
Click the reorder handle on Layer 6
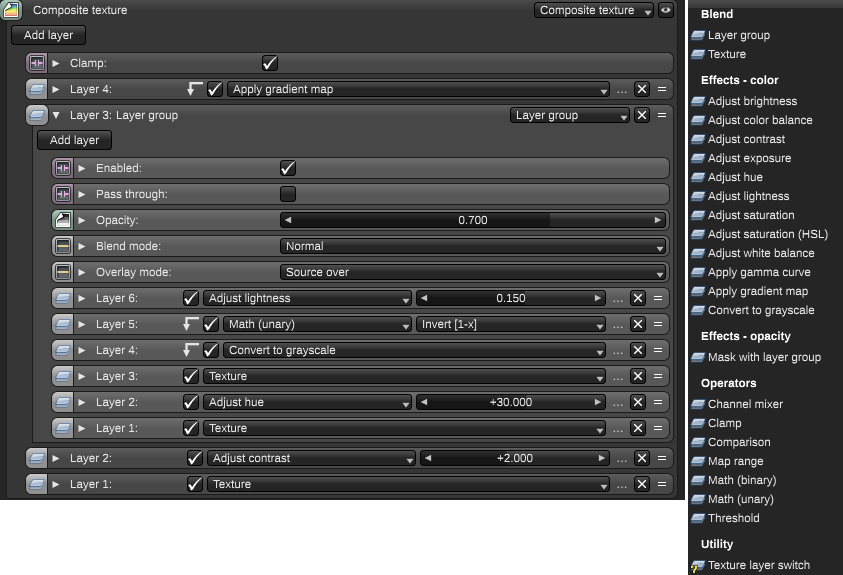pos(658,298)
